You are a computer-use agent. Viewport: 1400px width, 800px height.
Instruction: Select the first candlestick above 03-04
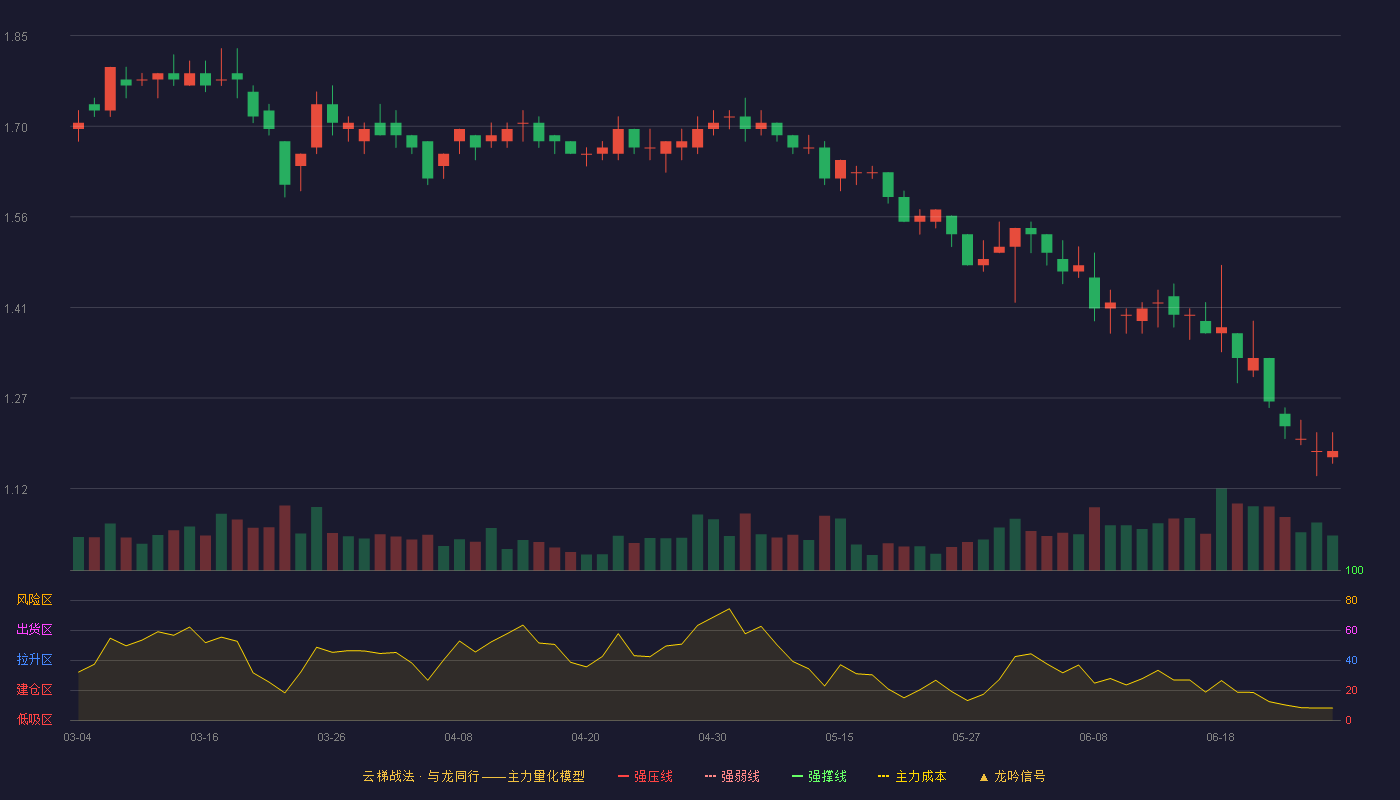coord(78,126)
